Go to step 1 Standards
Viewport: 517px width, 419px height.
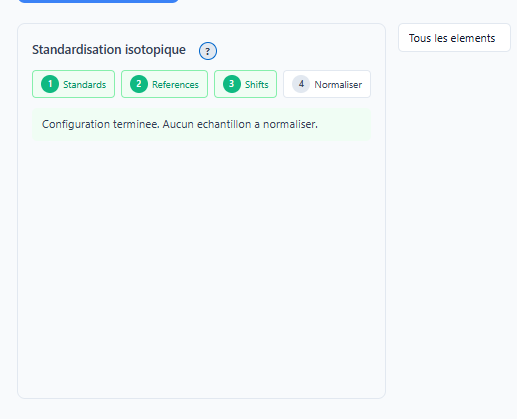point(73,84)
